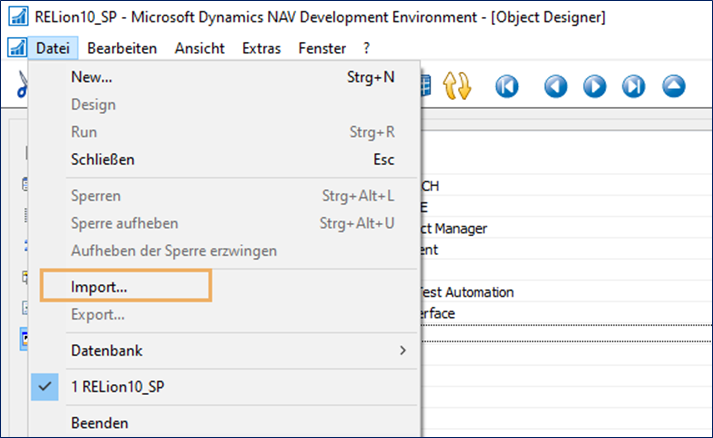Image resolution: width=713 pixels, height=438 pixels.
Task: Go to next record using right arrow icon
Action: click(x=595, y=86)
